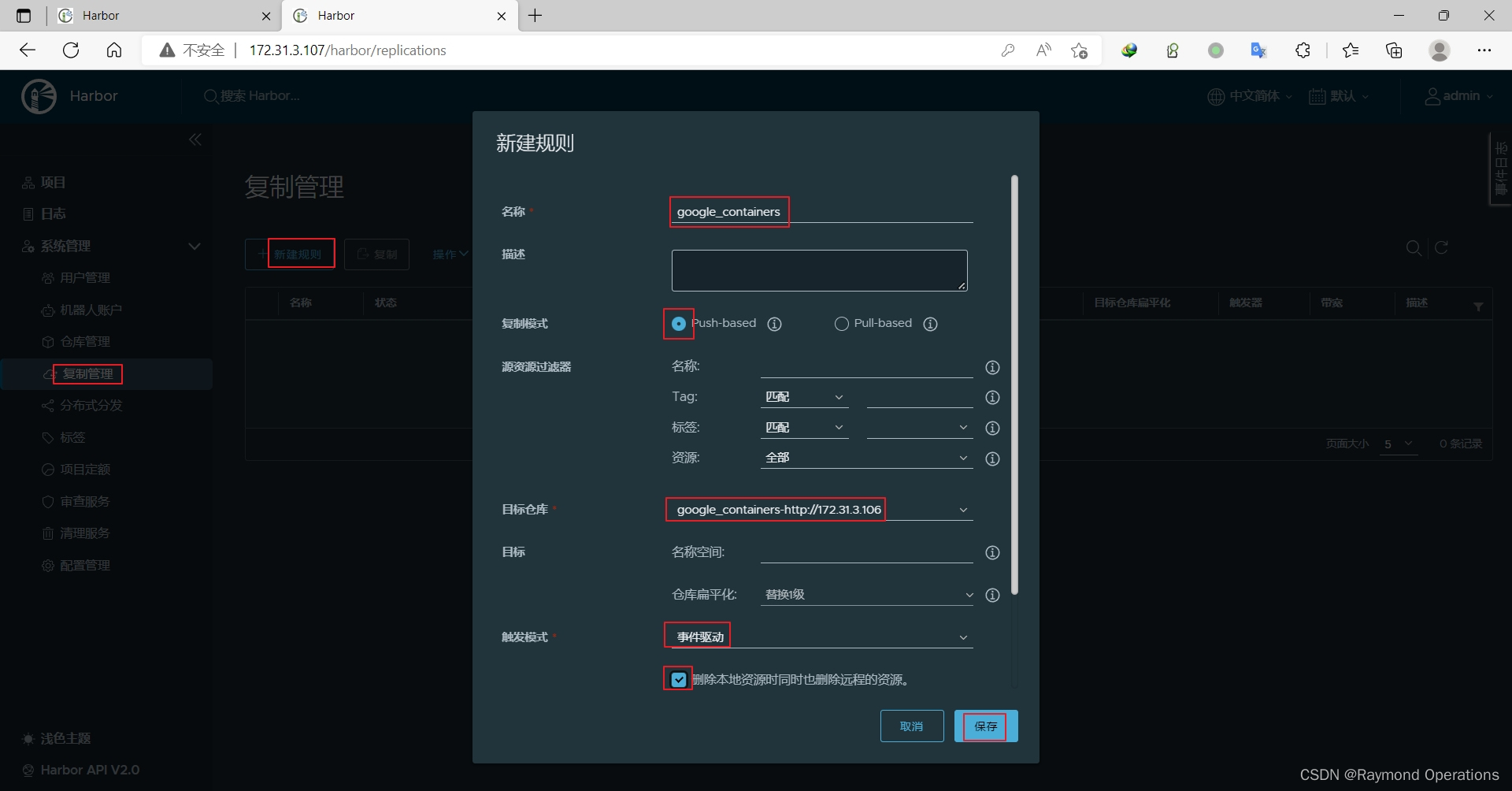The width and height of the screenshot is (1512, 791).
Task: Open label value dropdown
Action: (x=920, y=428)
